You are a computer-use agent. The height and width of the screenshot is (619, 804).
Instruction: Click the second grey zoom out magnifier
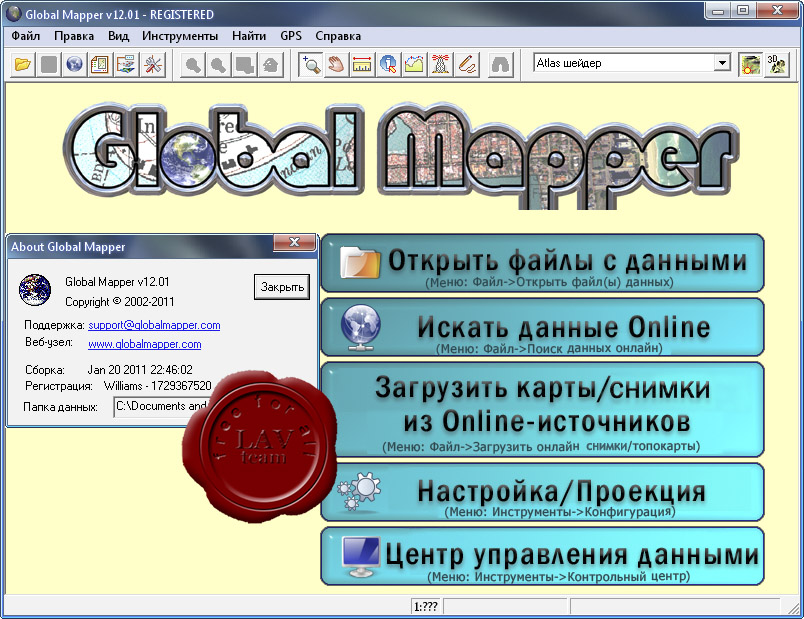click(218, 65)
